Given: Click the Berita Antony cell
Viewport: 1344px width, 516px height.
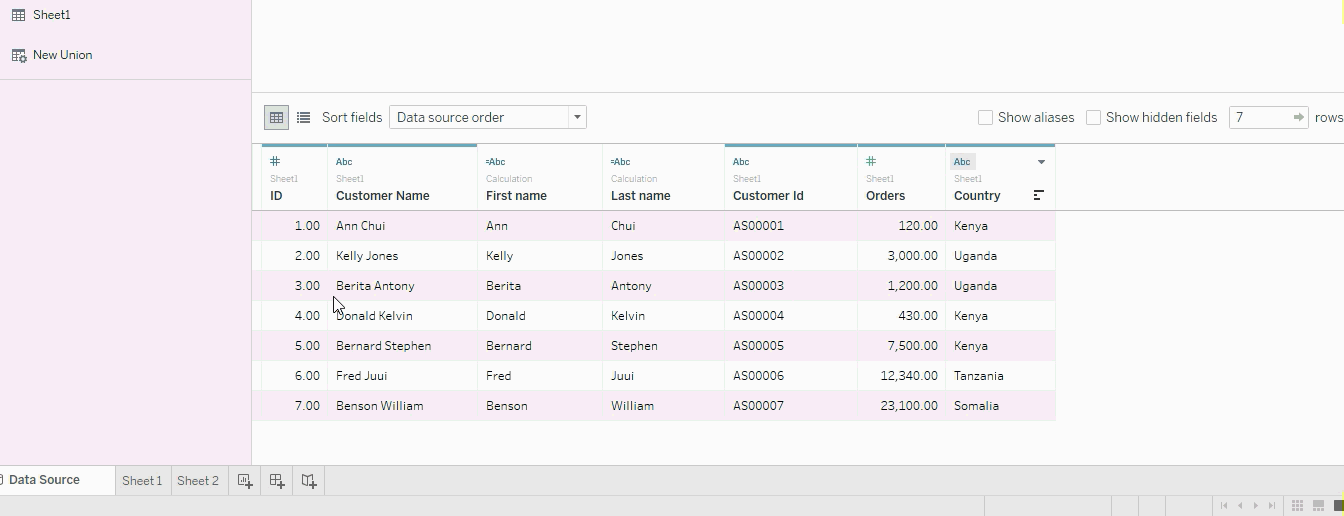Looking at the screenshot, I should click(402, 286).
